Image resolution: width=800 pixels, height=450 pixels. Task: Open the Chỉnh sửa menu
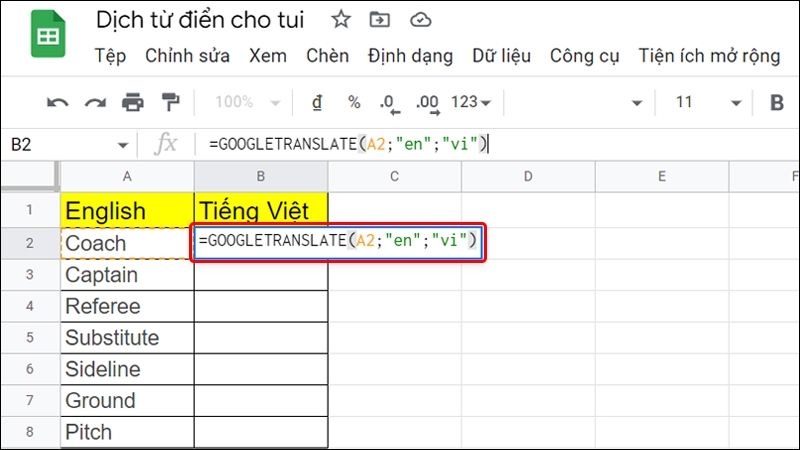pyautogui.click(x=187, y=56)
